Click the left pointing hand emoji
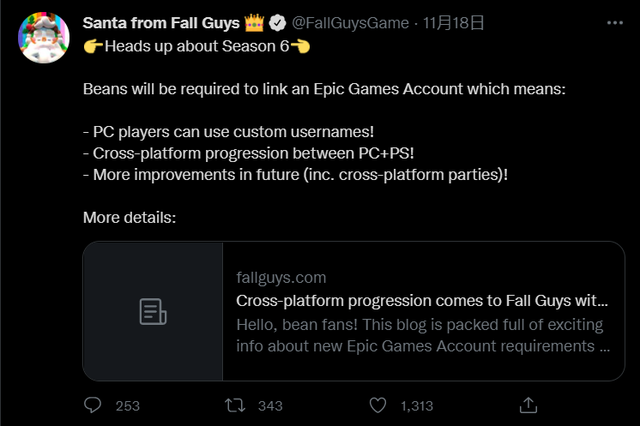Screen dimensions: 640x426 coord(300,47)
